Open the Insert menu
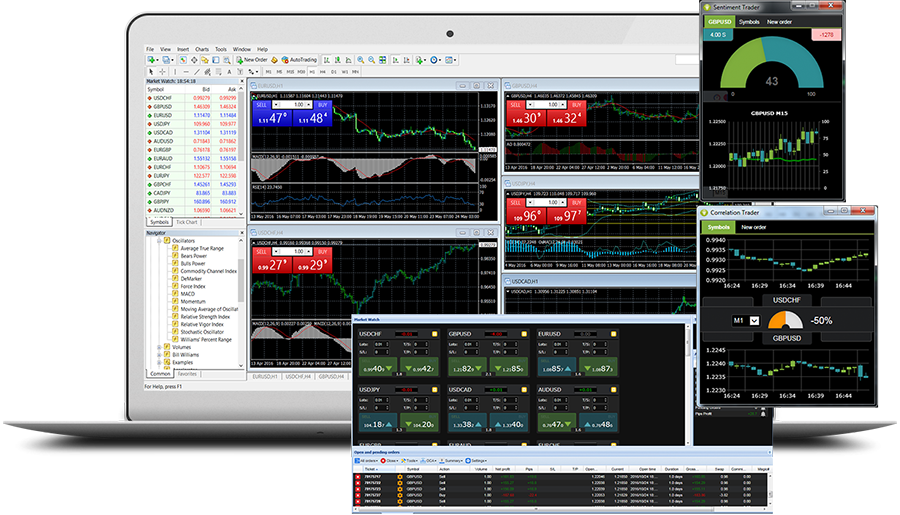The height and width of the screenshot is (515, 900). click(183, 49)
